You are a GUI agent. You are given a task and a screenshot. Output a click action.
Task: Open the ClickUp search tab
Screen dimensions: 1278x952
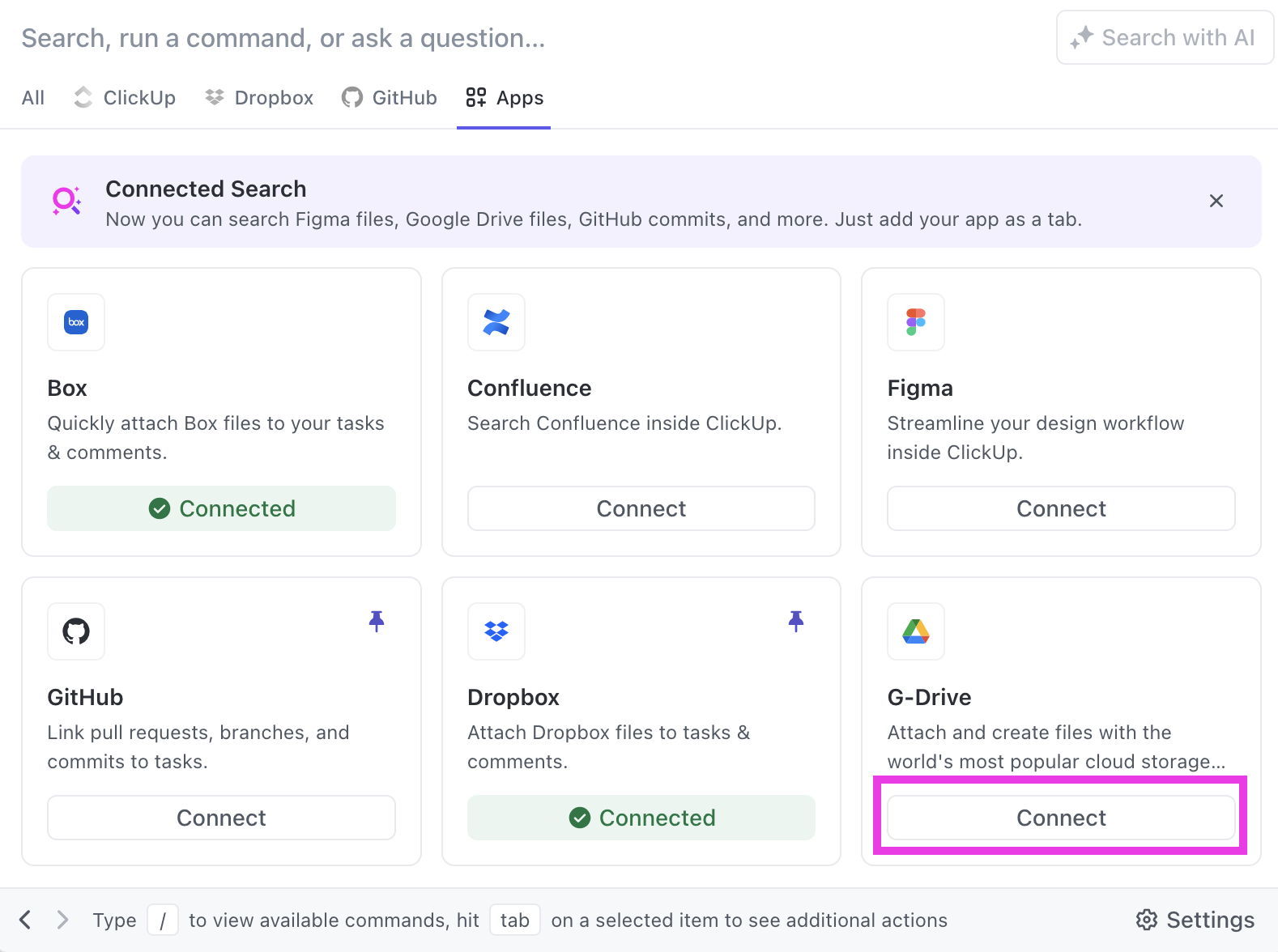point(125,98)
